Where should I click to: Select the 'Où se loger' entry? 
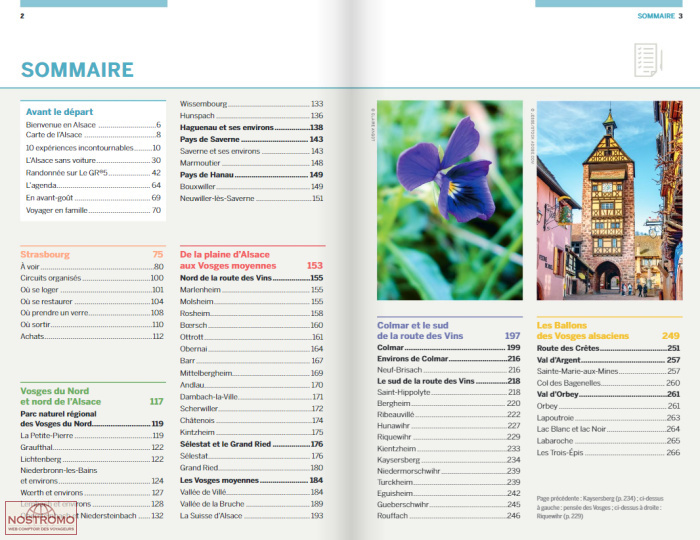pyautogui.click(x=92, y=290)
